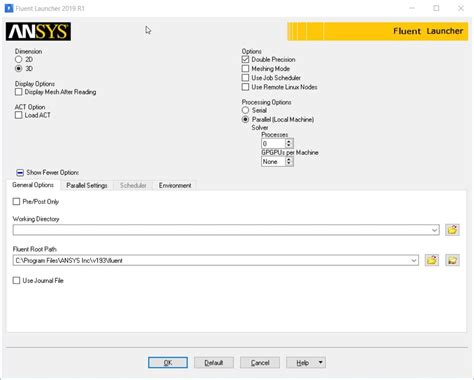
Task: Click last folder icon beside Fluent Root Path
Action: 452,260
